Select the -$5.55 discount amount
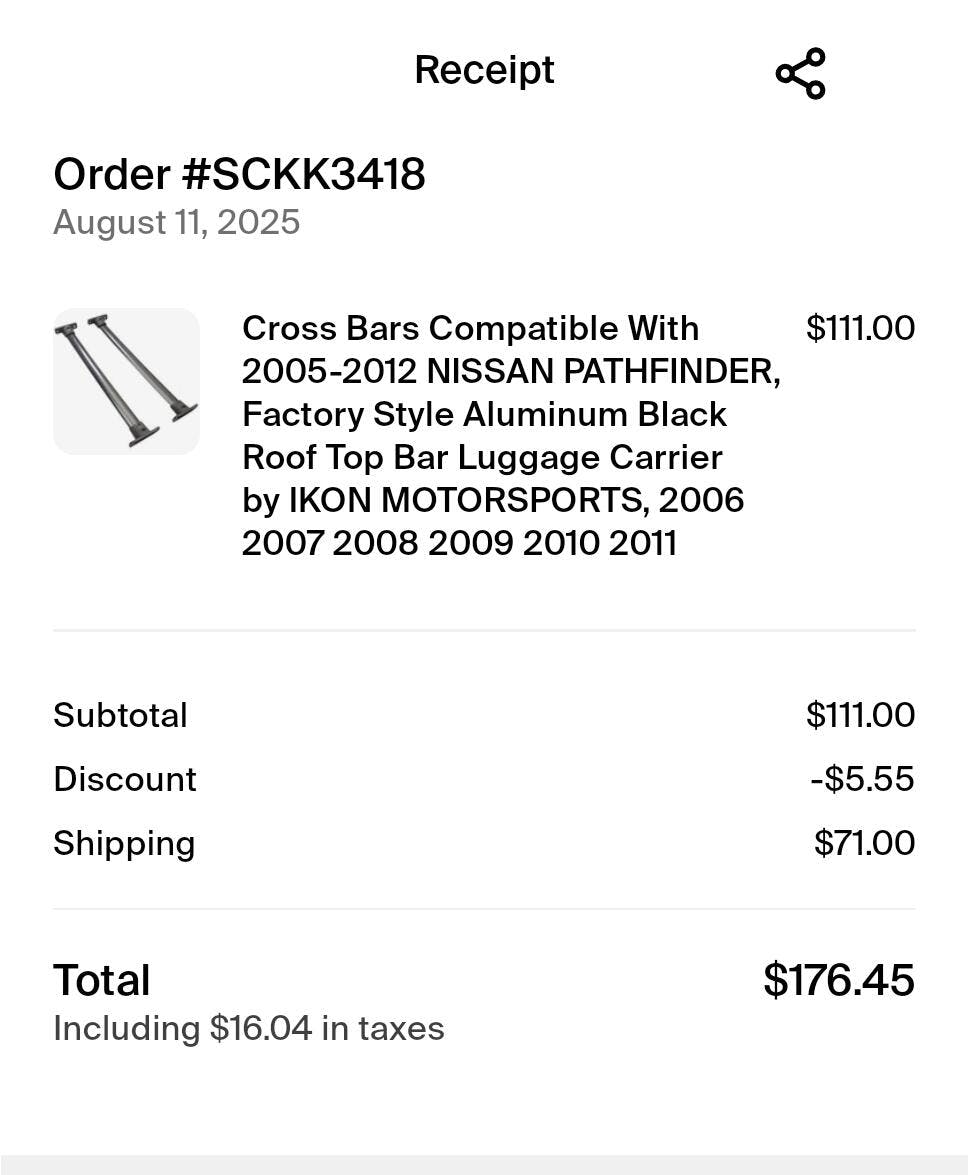This screenshot has height=1175, width=968. pyautogui.click(x=862, y=779)
